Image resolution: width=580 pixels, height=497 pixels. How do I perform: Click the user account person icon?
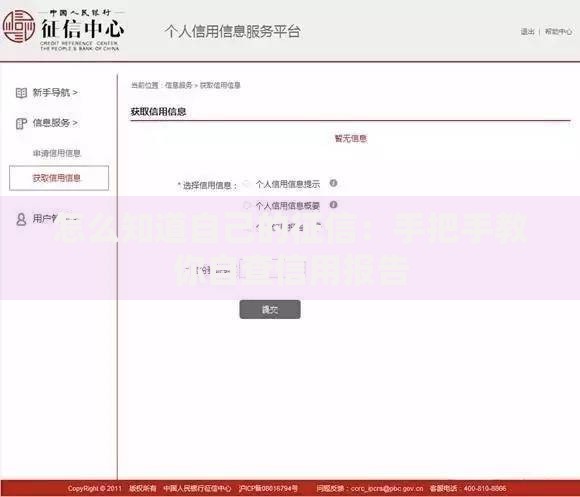[x=21, y=219]
